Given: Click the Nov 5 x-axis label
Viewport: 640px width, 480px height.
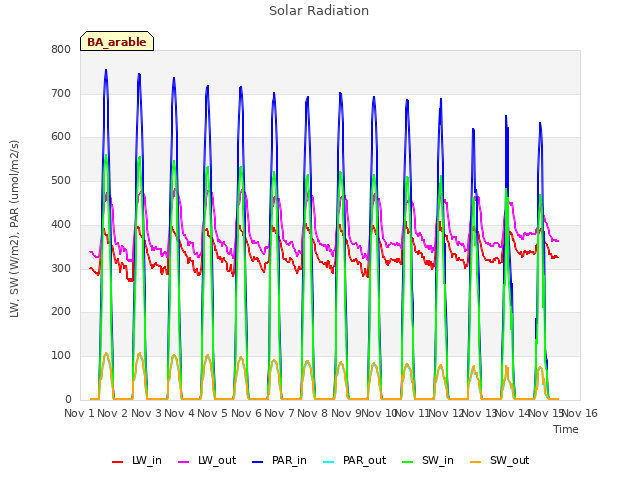Looking at the screenshot, I should point(212,413).
